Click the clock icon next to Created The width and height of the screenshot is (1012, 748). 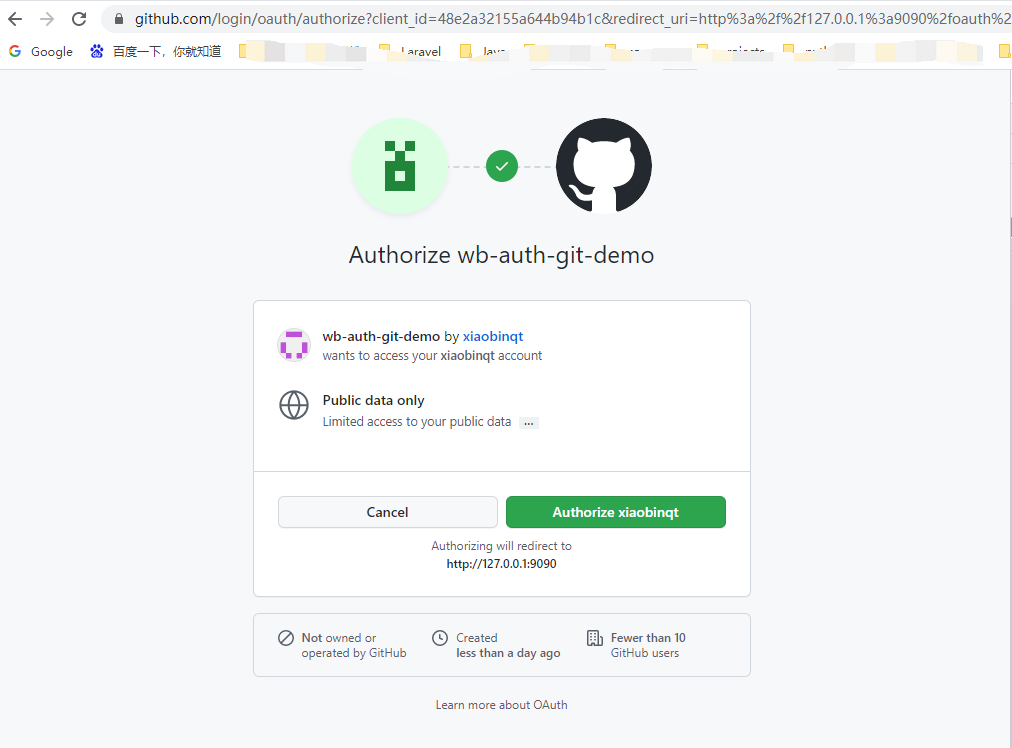[440, 638]
